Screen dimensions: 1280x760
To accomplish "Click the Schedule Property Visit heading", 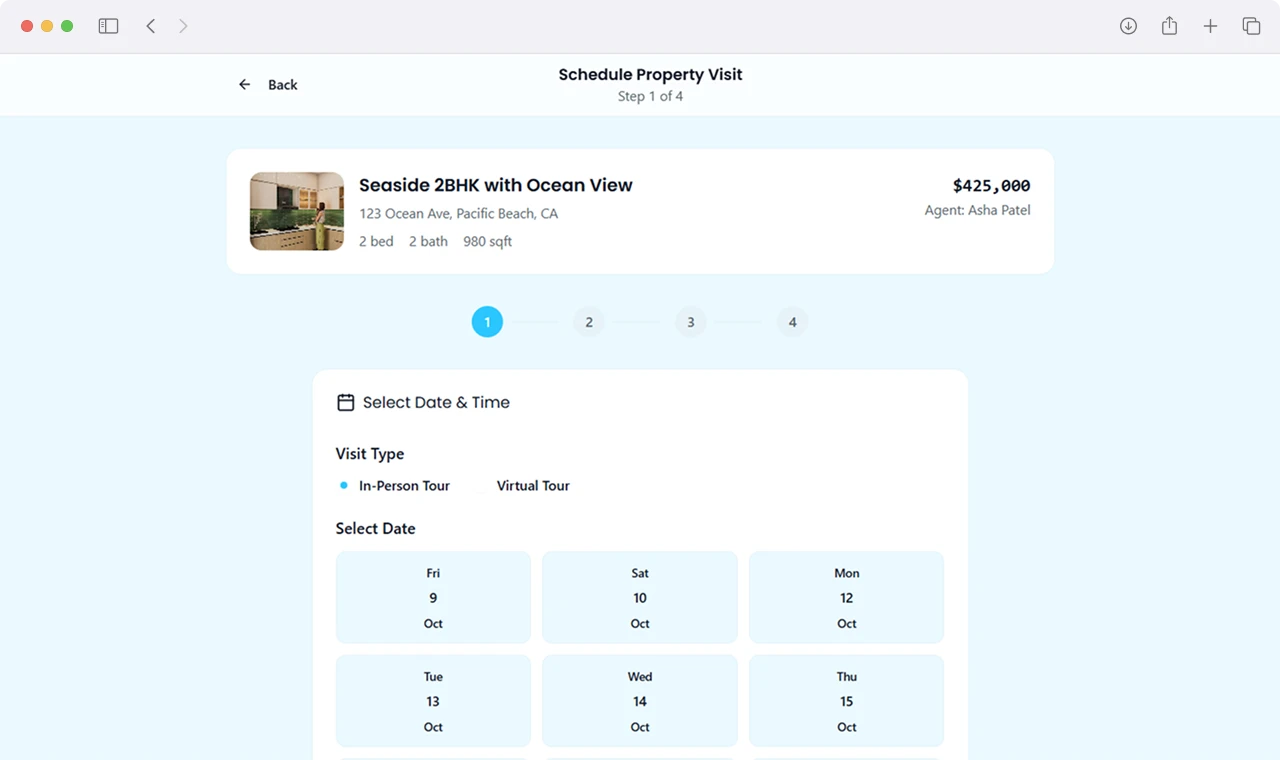I will click(x=651, y=75).
